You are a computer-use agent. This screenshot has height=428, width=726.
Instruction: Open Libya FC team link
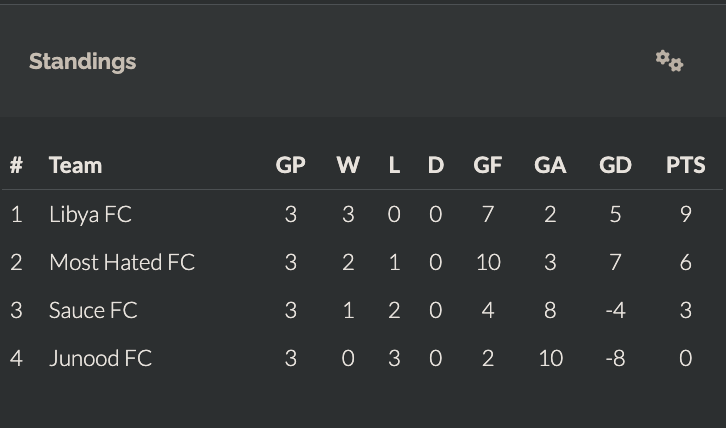(x=90, y=214)
